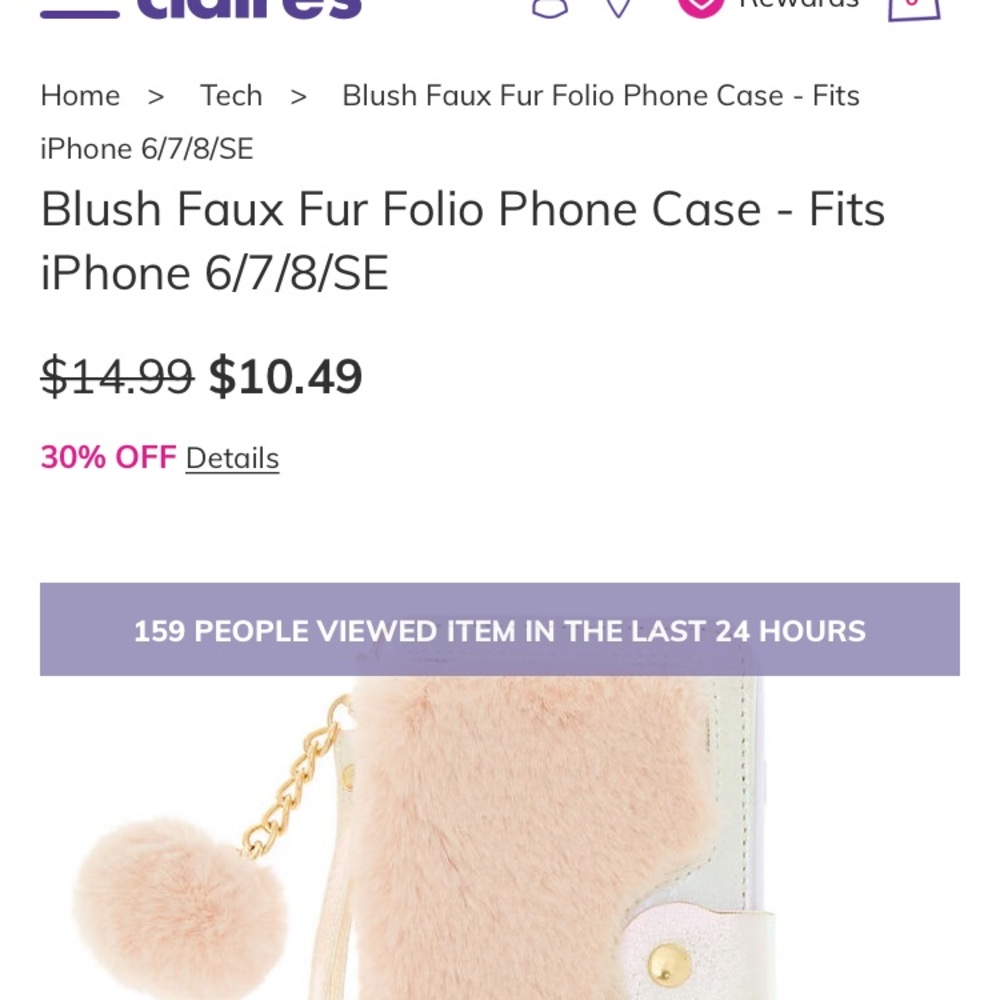
Task: Go to Home in the breadcrumb
Action: pyautogui.click(x=80, y=96)
